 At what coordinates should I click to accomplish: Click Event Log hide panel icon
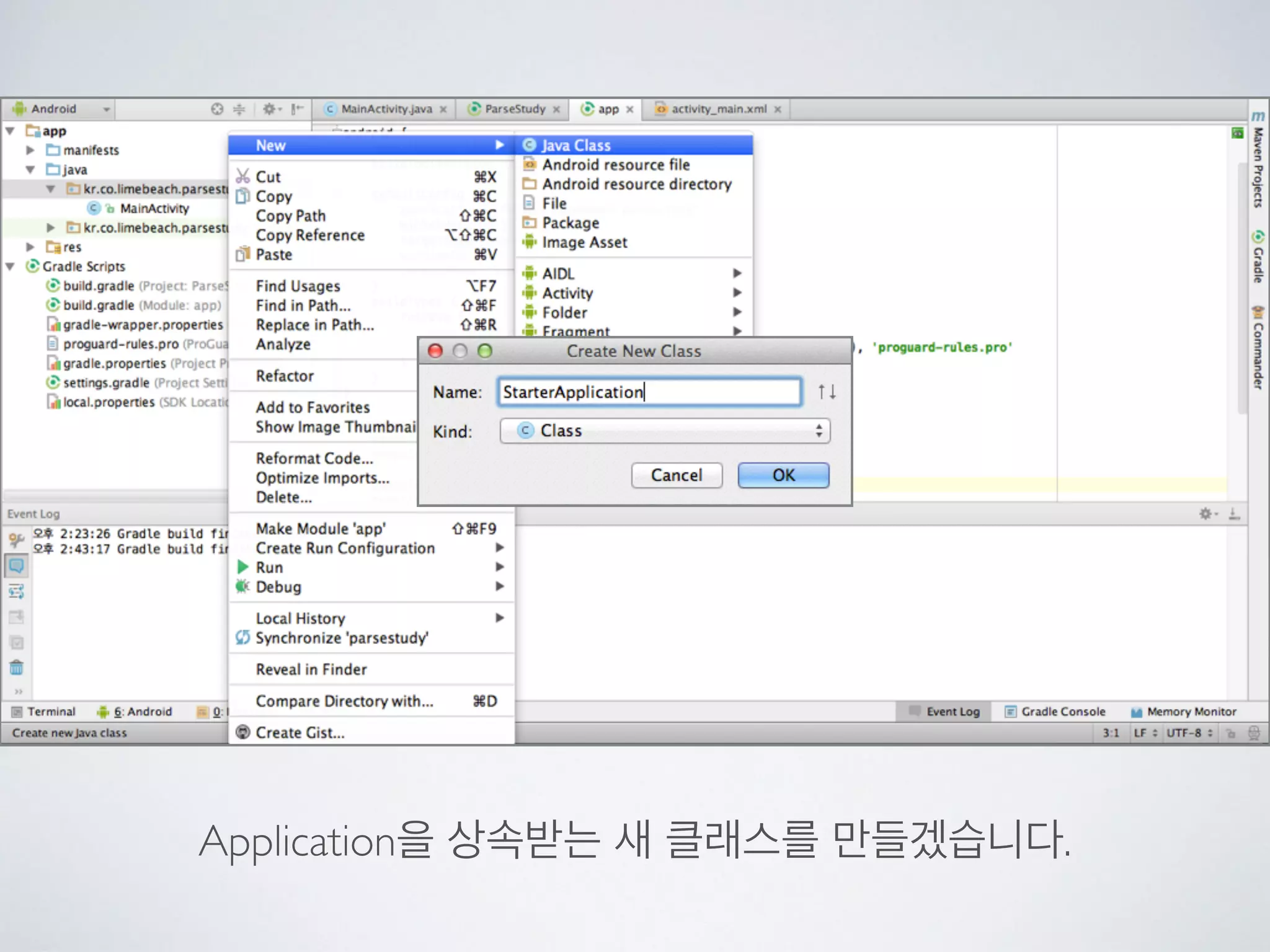1235,514
